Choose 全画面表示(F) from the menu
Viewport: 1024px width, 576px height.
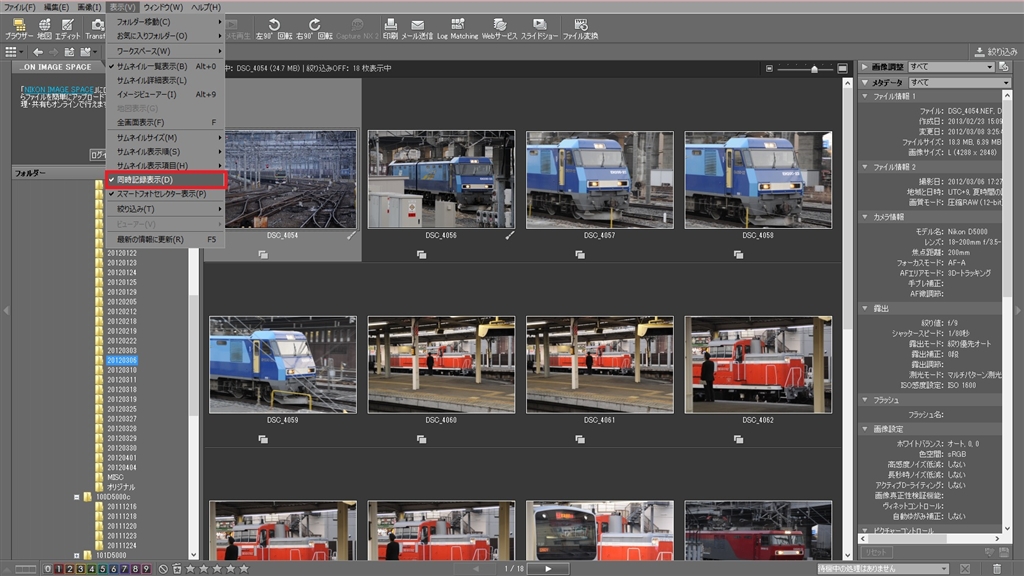pyautogui.click(x=141, y=122)
